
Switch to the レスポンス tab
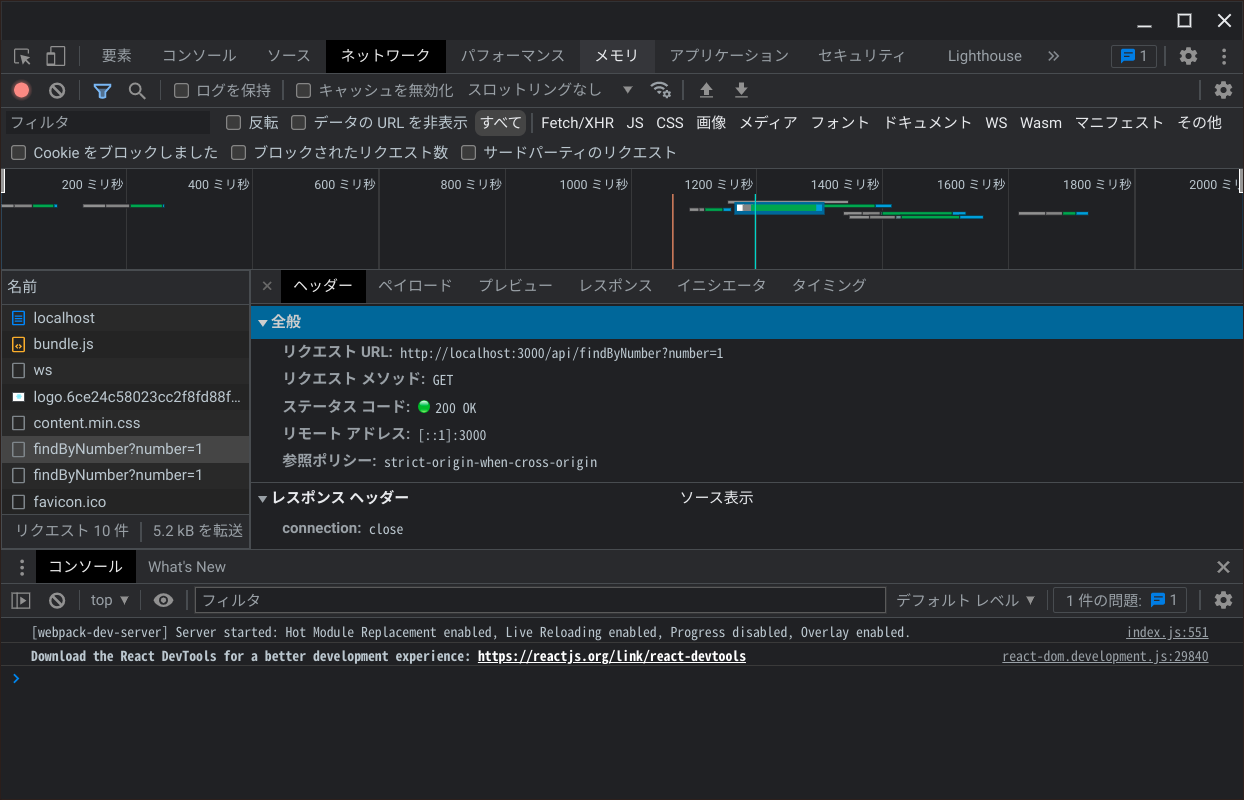point(615,286)
